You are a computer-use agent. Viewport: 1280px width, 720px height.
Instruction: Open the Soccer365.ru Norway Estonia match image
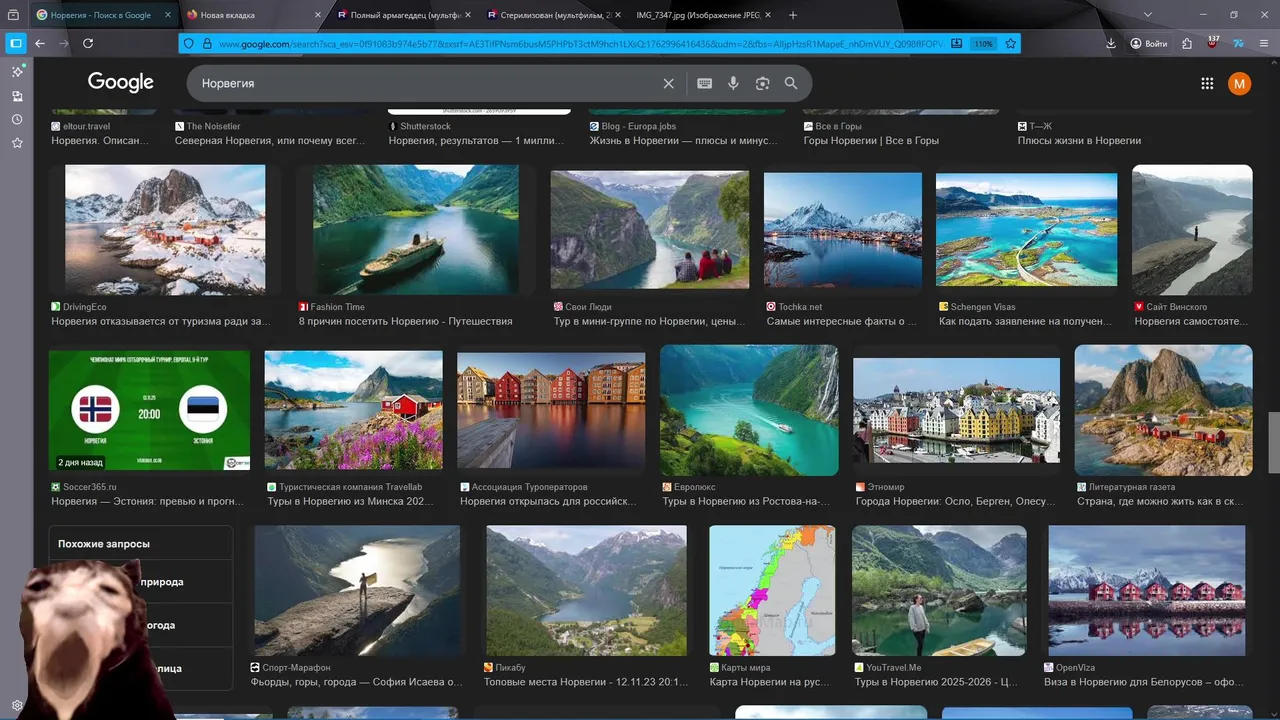[x=149, y=410]
